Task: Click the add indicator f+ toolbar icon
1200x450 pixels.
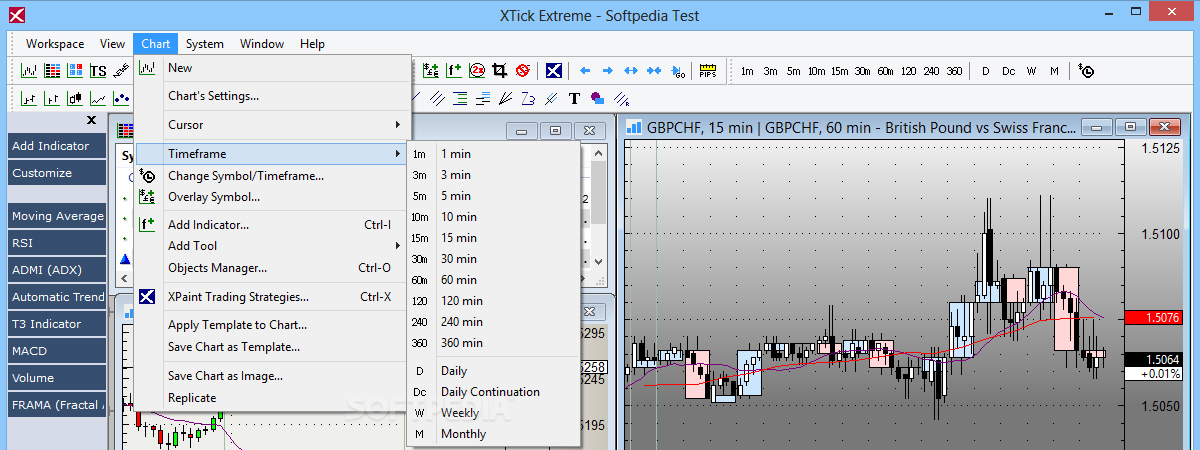Action: (x=454, y=70)
